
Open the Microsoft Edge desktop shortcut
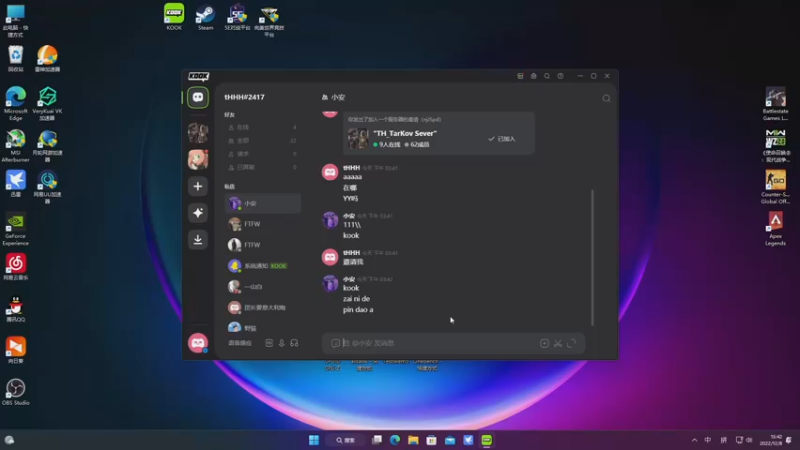click(x=15, y=104)
